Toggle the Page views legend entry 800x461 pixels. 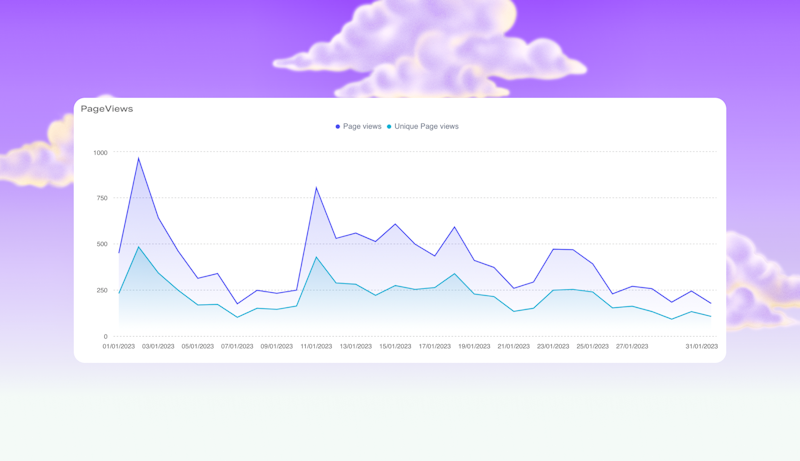(x=358, y=126)
